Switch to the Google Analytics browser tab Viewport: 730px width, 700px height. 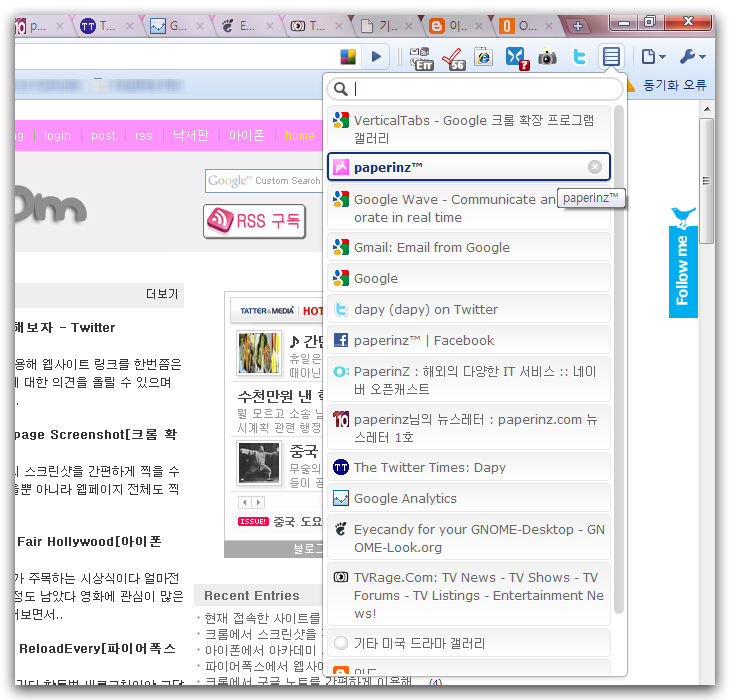point(175,26)
